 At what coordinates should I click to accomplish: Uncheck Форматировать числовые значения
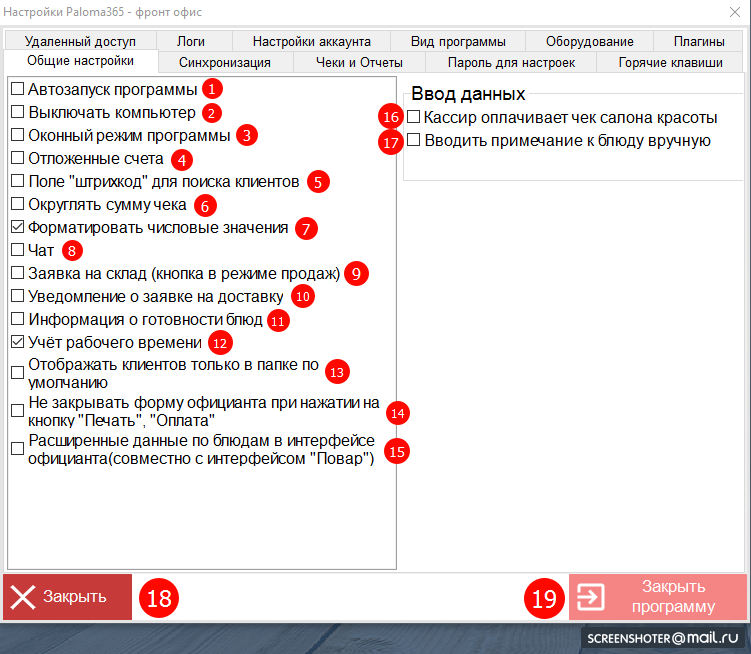[x=18, y=227]
